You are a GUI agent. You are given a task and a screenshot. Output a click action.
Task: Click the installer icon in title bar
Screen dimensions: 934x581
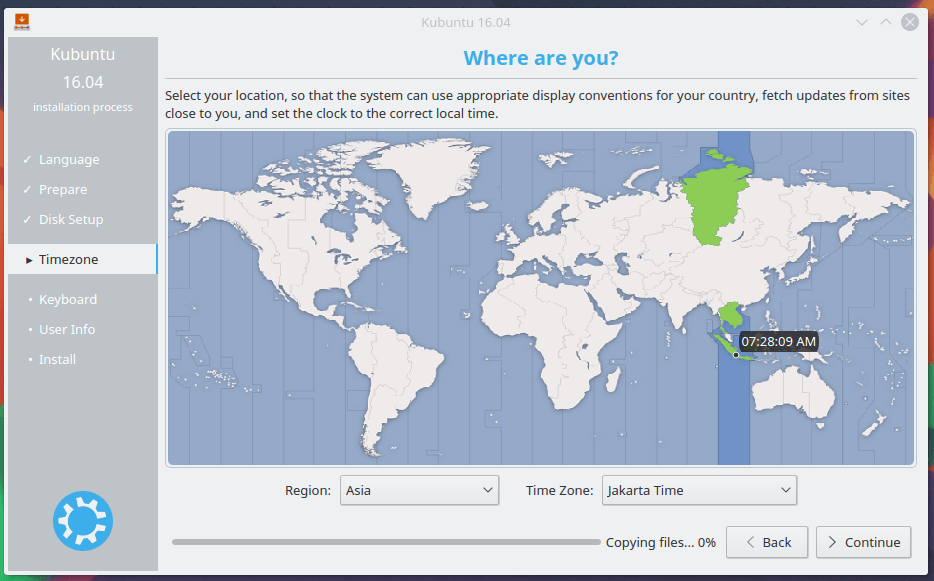[22, 22]
